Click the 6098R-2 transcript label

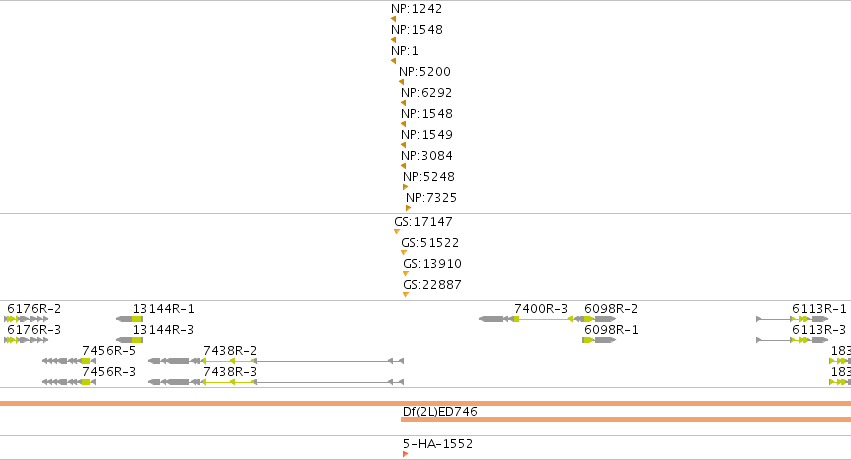(611, 309)
